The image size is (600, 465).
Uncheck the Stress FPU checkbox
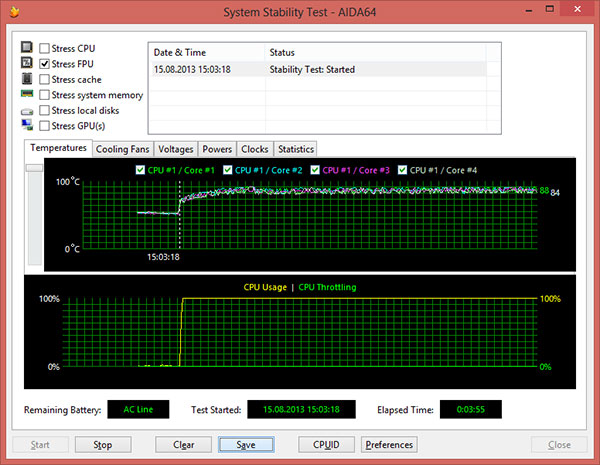(44, 64)
